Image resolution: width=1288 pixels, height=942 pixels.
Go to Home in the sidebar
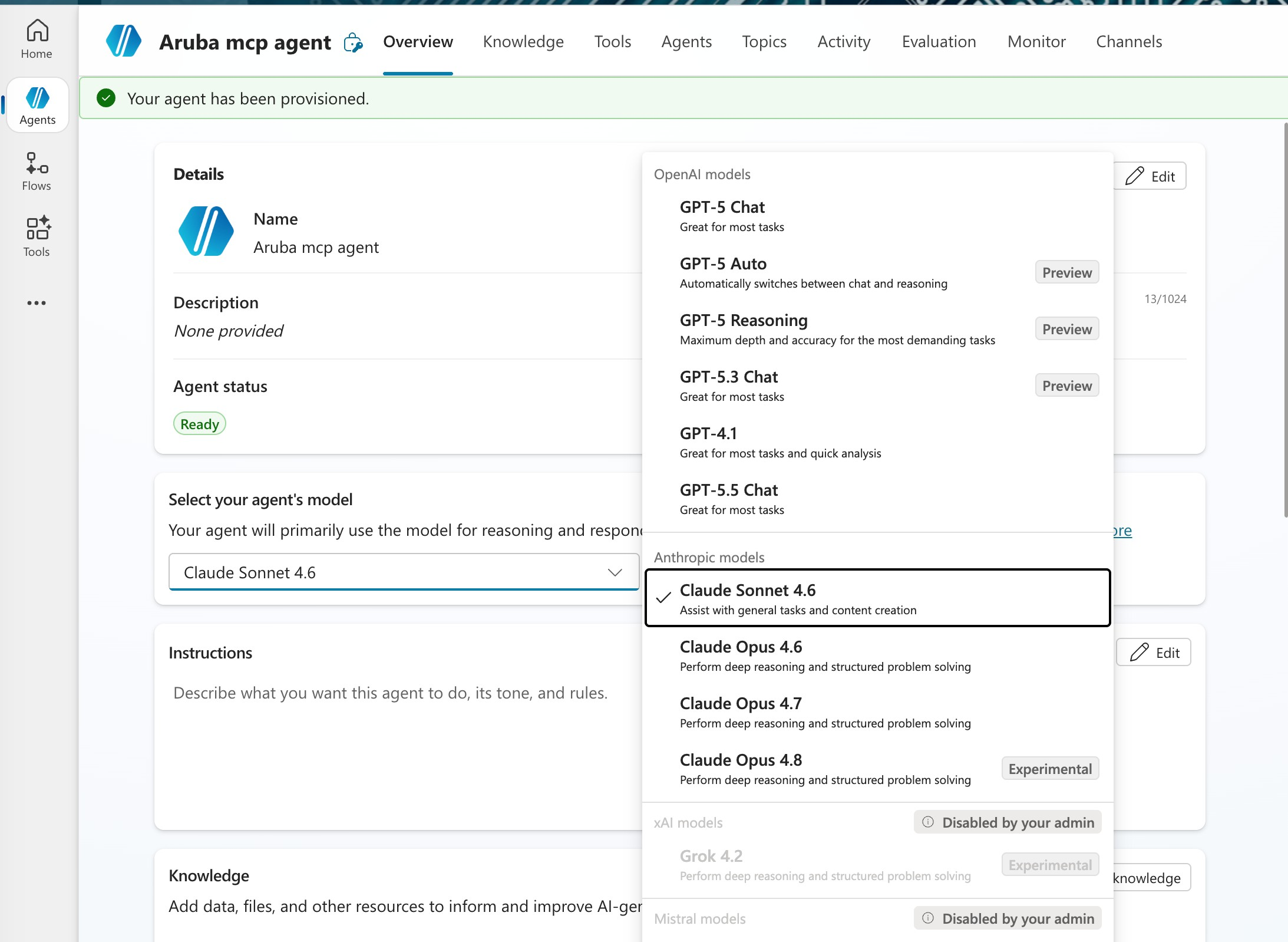(37, 39)
